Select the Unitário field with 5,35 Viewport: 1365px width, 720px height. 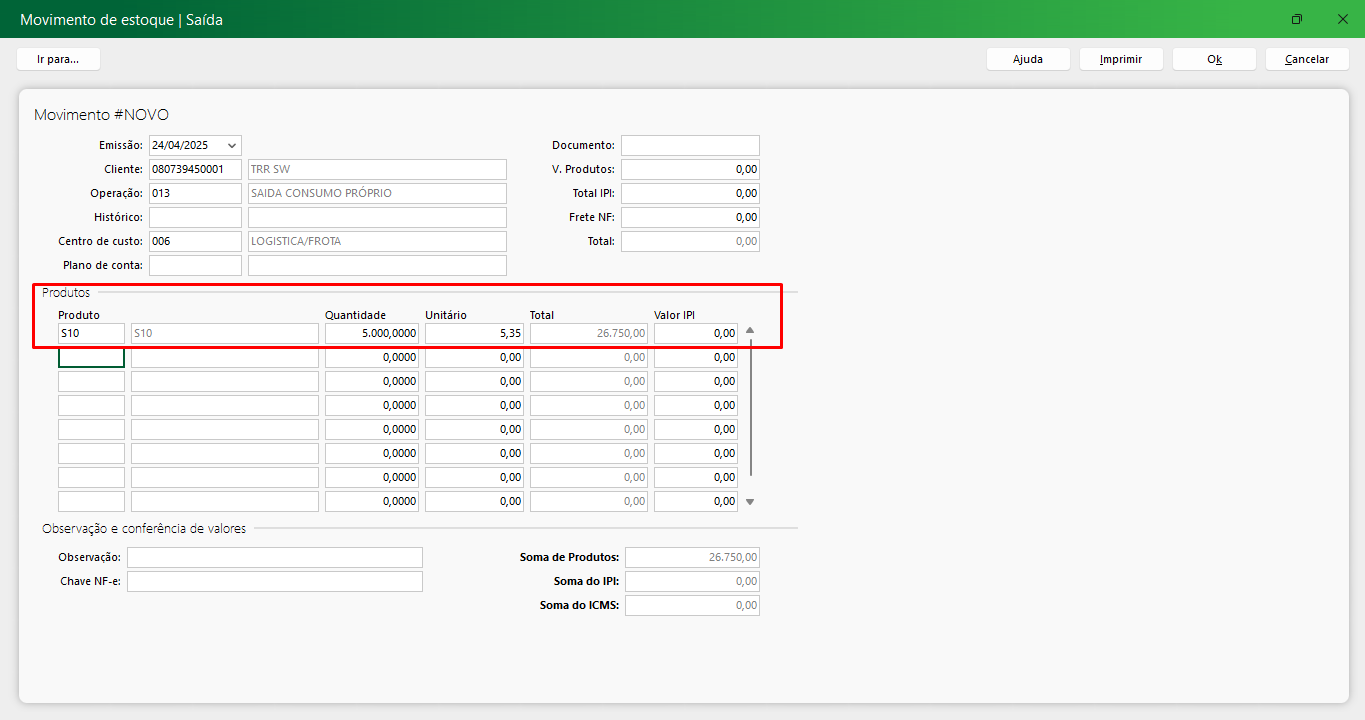point(474,333)
